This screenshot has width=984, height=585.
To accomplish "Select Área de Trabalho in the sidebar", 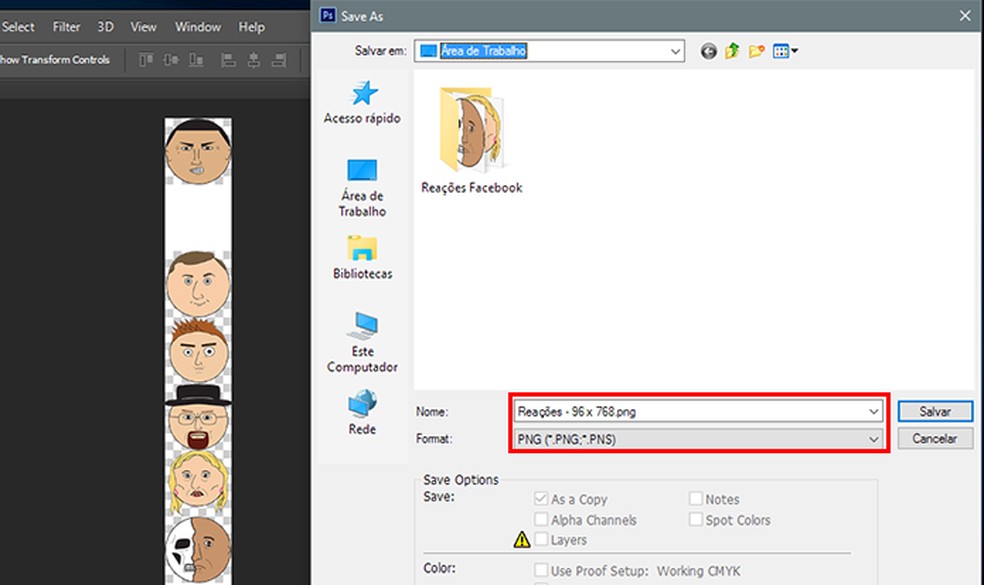I will coord(362,188).
